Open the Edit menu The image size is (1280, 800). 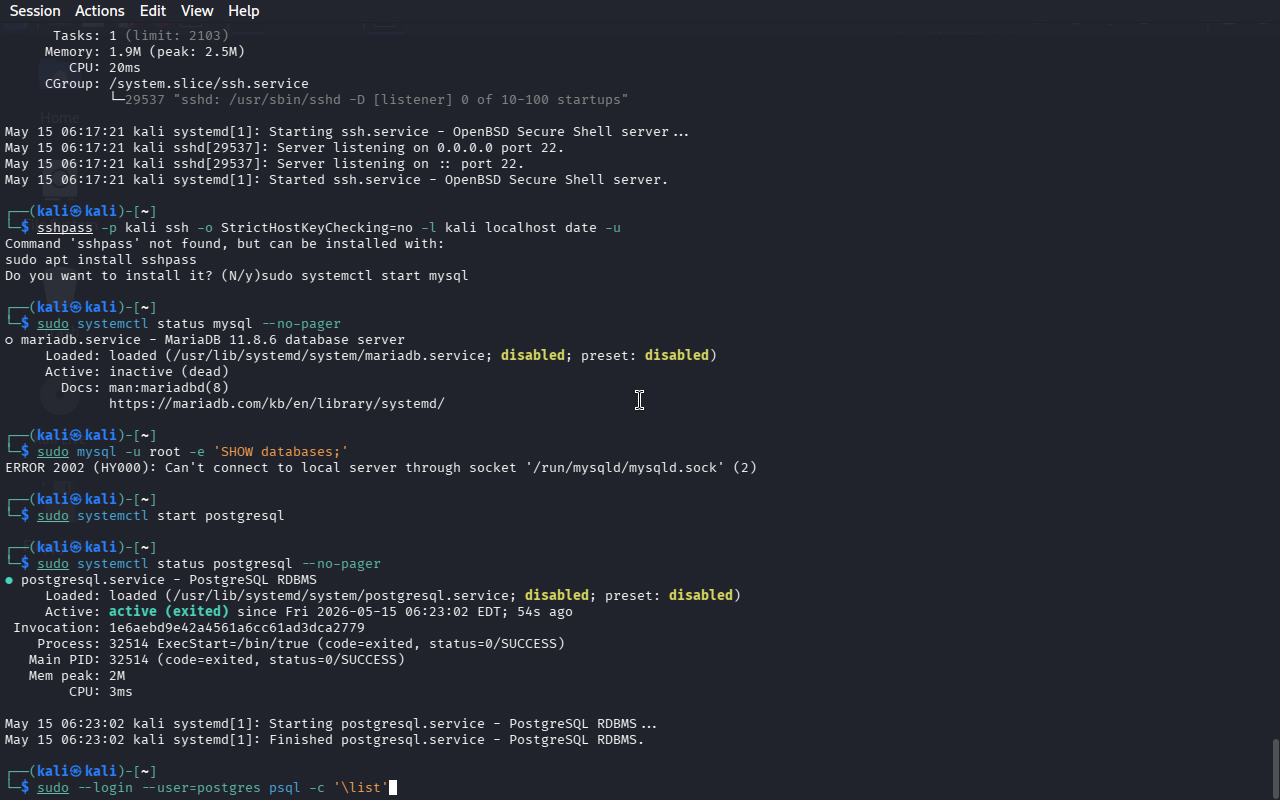point(153,11)
